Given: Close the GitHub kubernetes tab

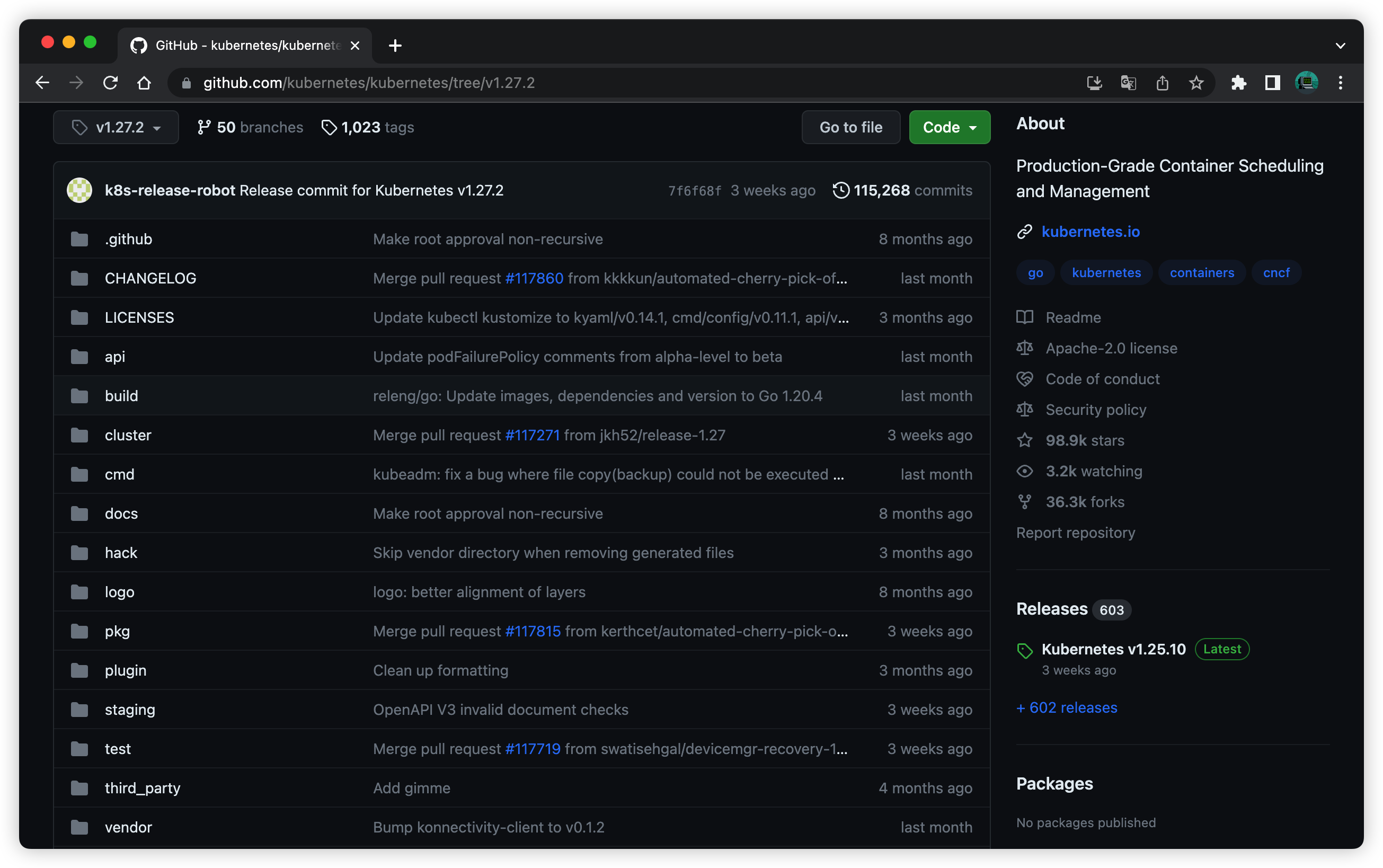Looking at the screenshot, I should tap(354, 46).
